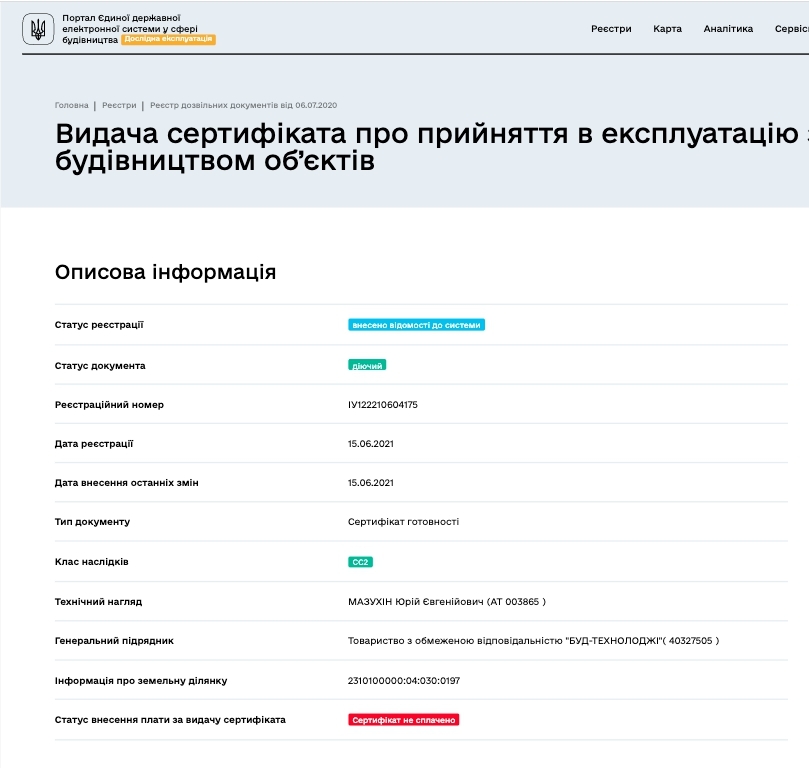Click the 'Описова інформація' section heading

point(165,272)
